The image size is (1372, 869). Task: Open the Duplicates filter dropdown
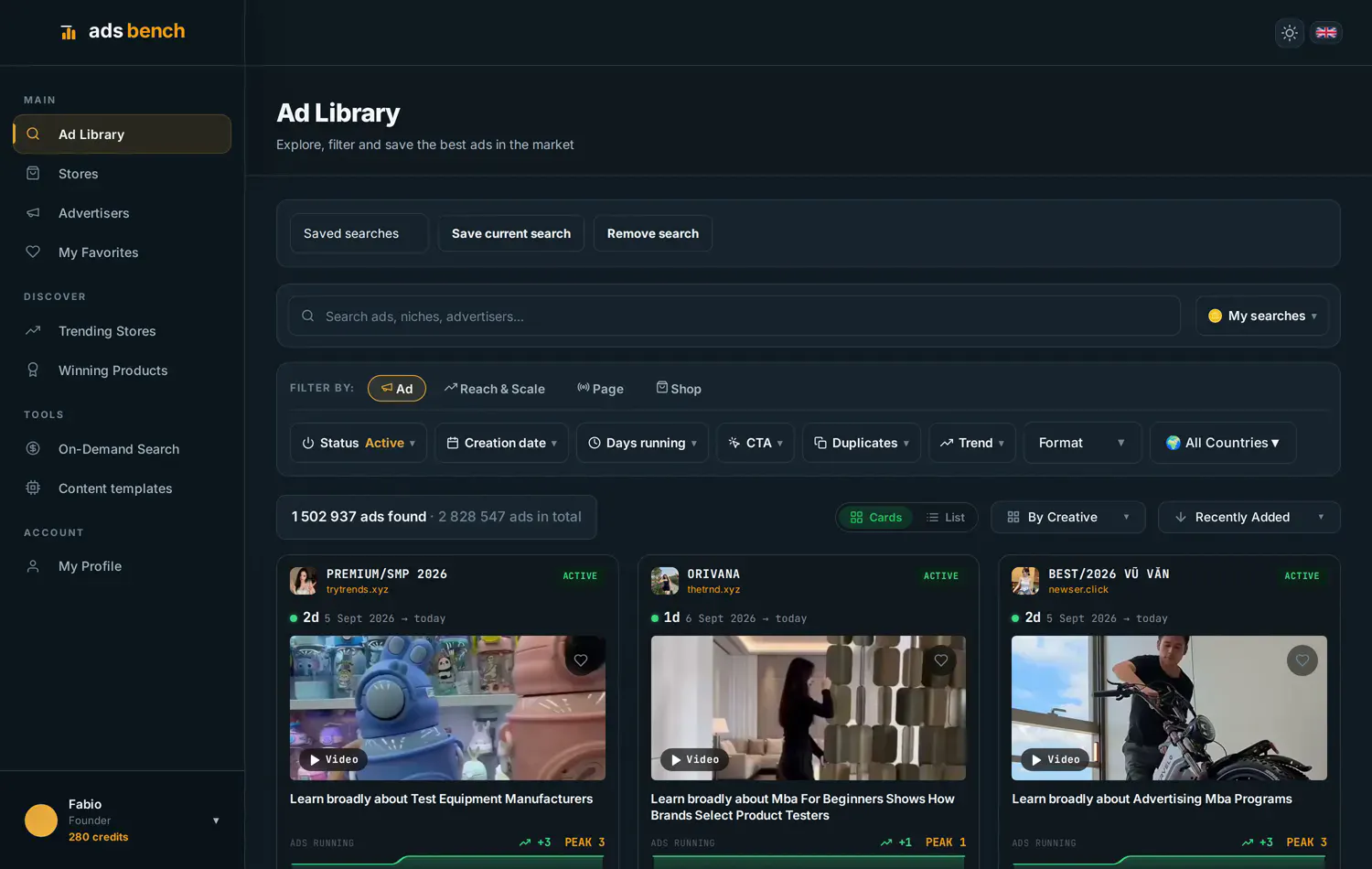coord(862,443)
